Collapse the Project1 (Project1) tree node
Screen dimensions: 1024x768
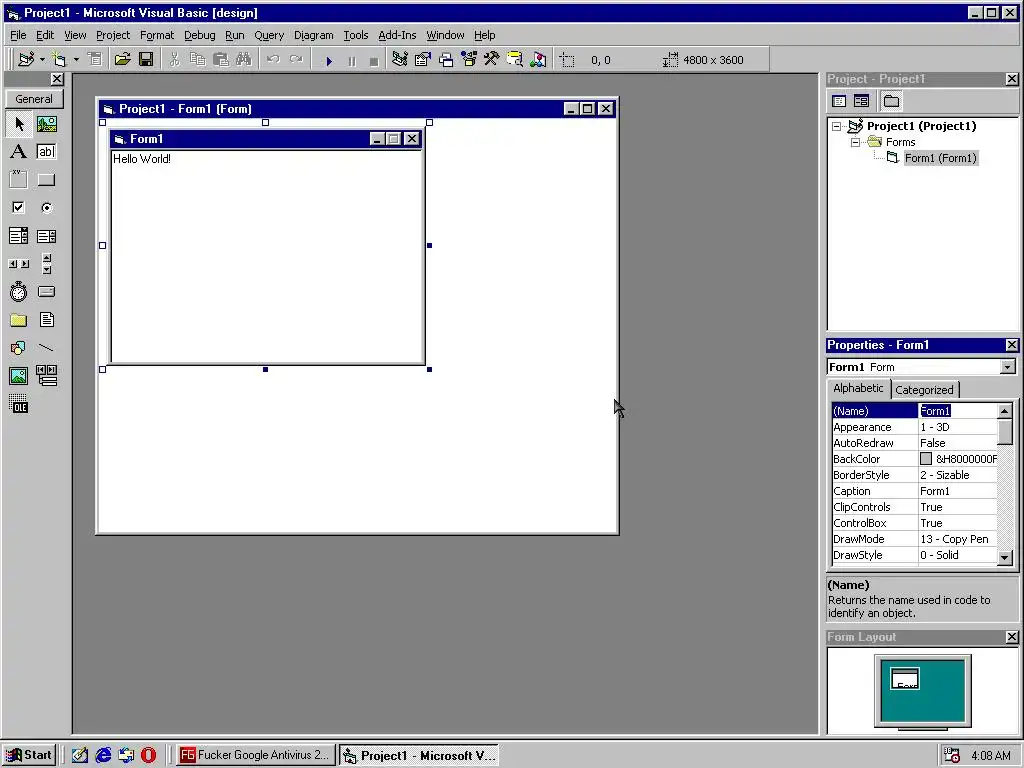pos(837,126)
